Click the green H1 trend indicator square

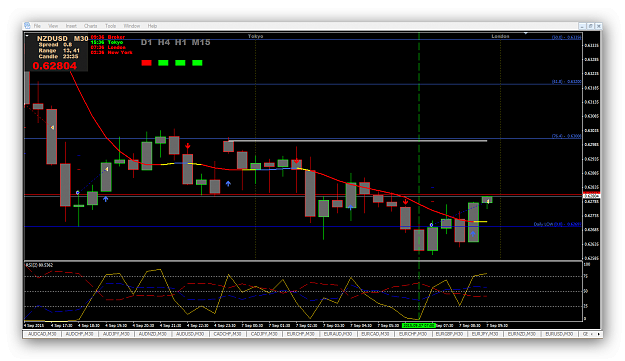180,63
